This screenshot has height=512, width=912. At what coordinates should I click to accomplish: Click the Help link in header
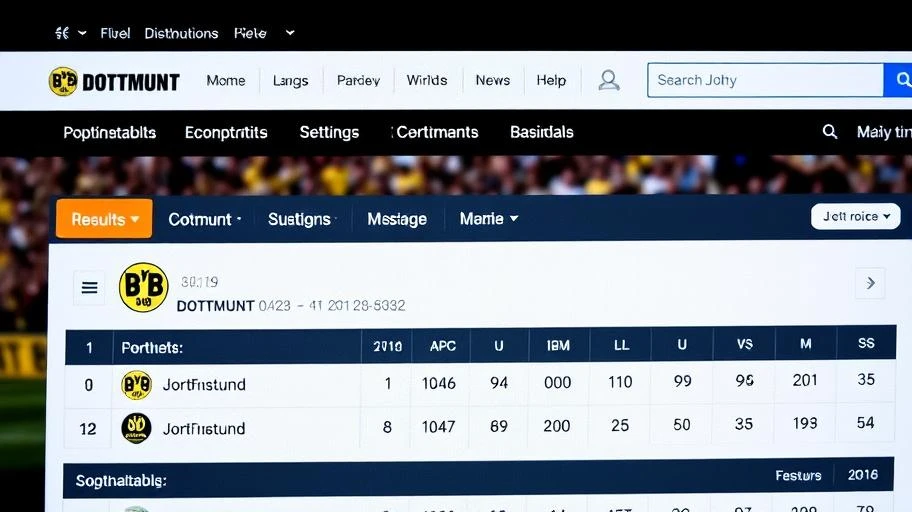click(551, 81)
